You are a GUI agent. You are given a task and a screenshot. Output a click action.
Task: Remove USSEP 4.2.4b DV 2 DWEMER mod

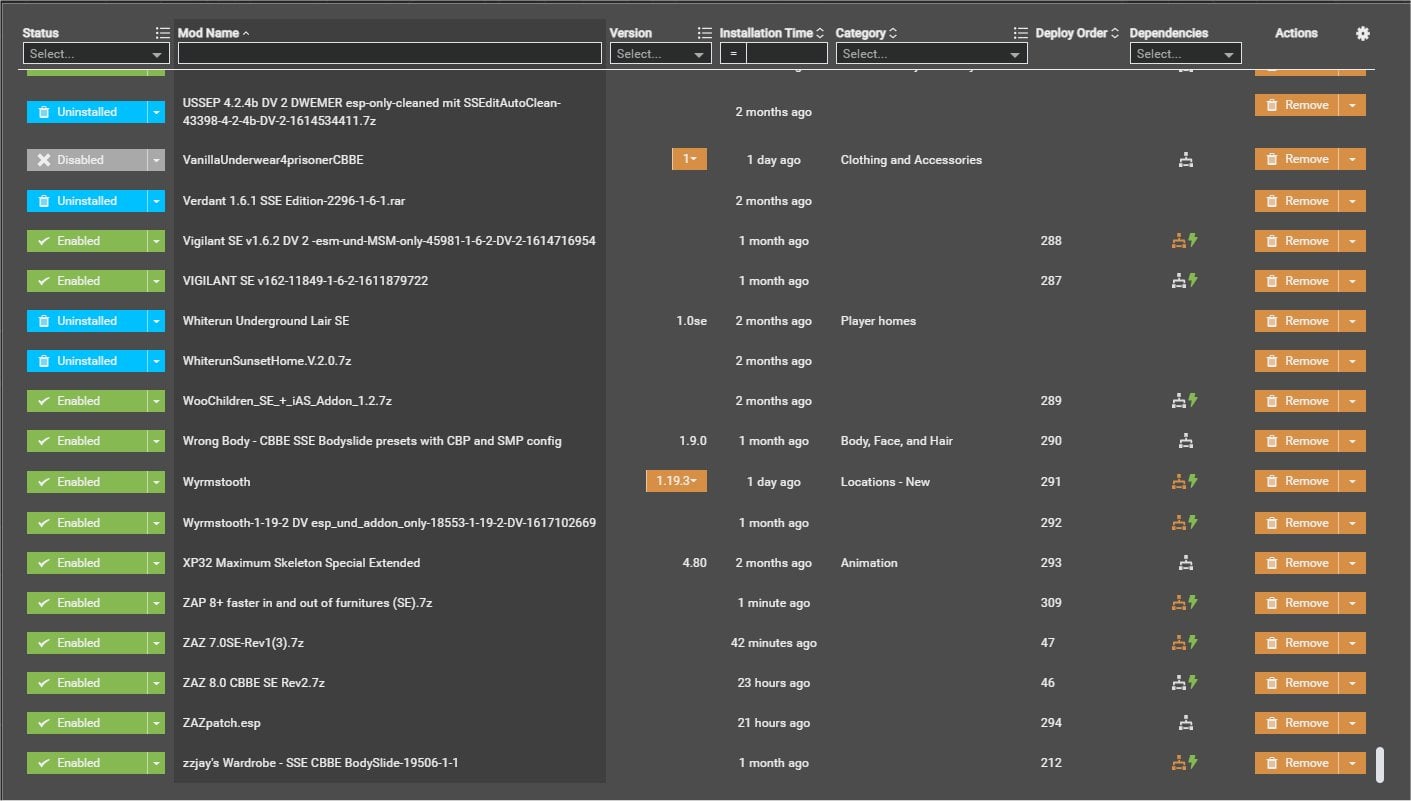1297,105
